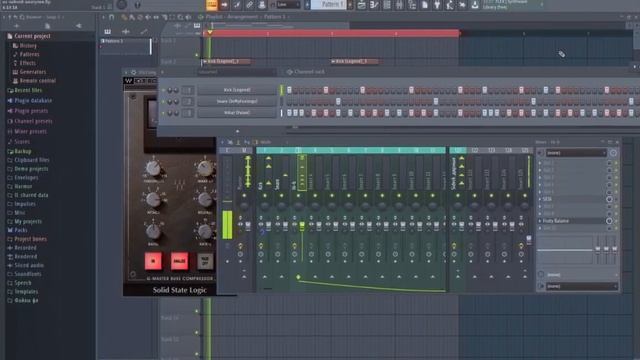
Task: Open the Playlist view from top toolbar
Action: click(361, 5)
